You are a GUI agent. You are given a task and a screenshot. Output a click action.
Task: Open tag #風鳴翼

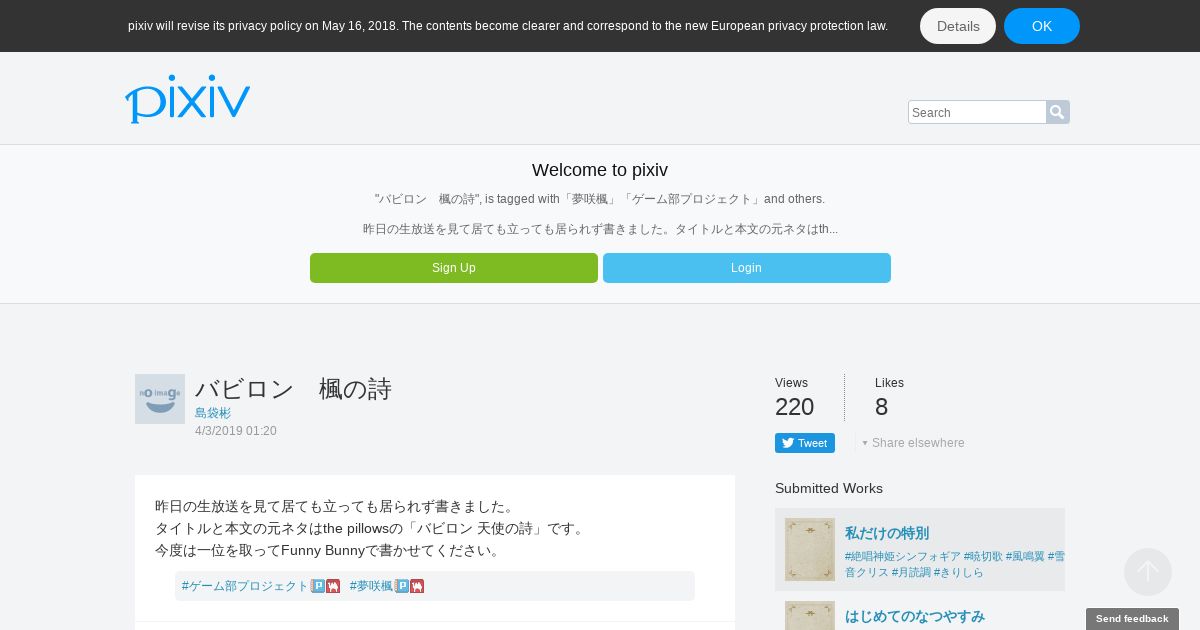[1025, 556]
